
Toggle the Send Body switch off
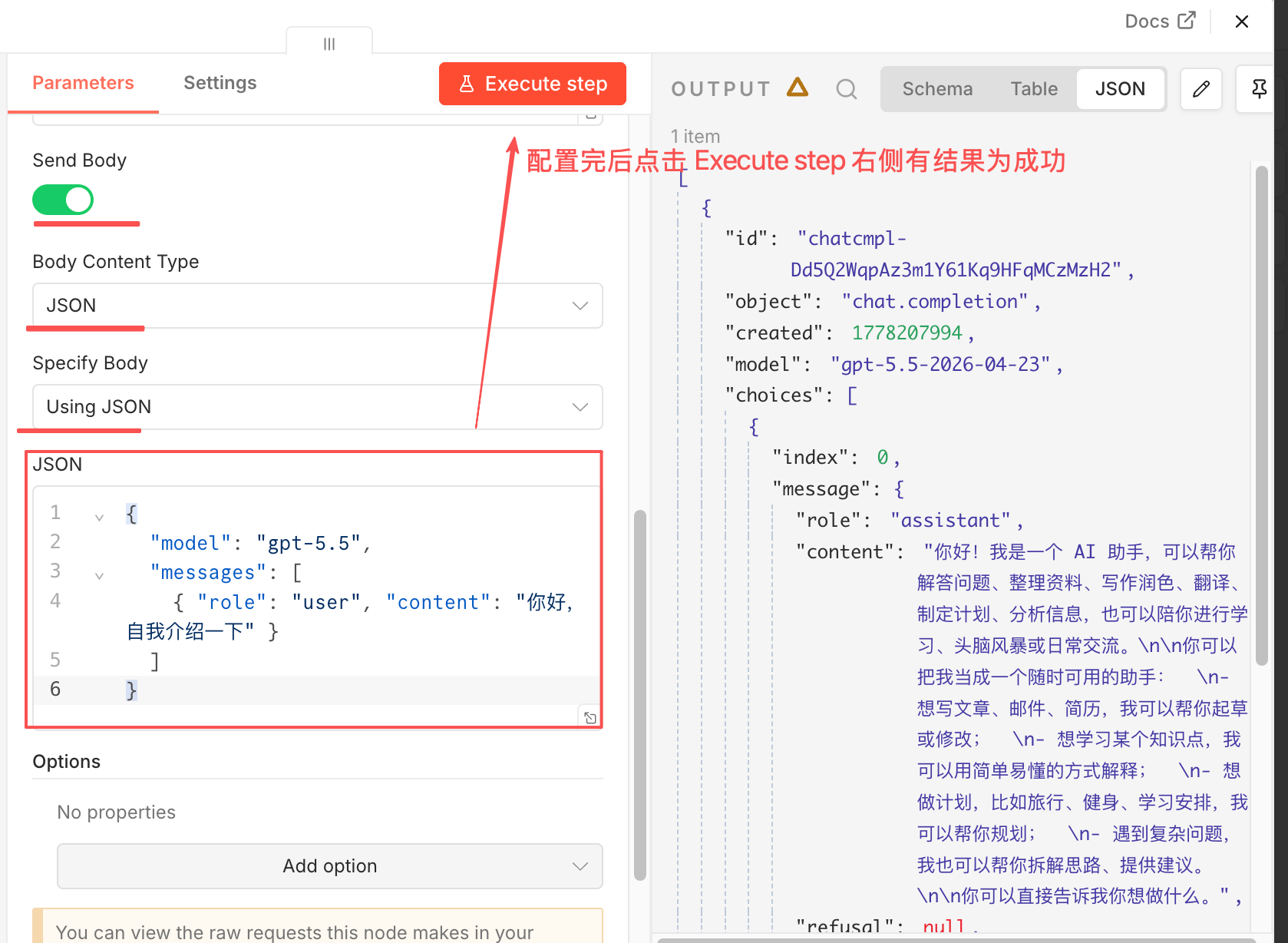point(63,200)
